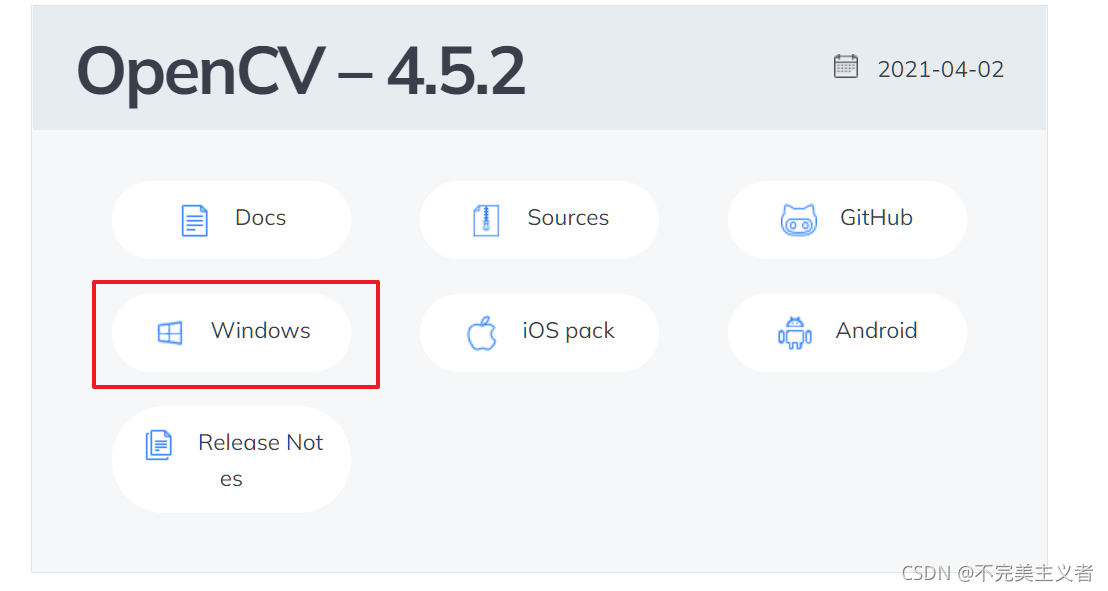Click the 2021-04-02 release date
This screenshot has width=1108, height=591.
[941, 69]
